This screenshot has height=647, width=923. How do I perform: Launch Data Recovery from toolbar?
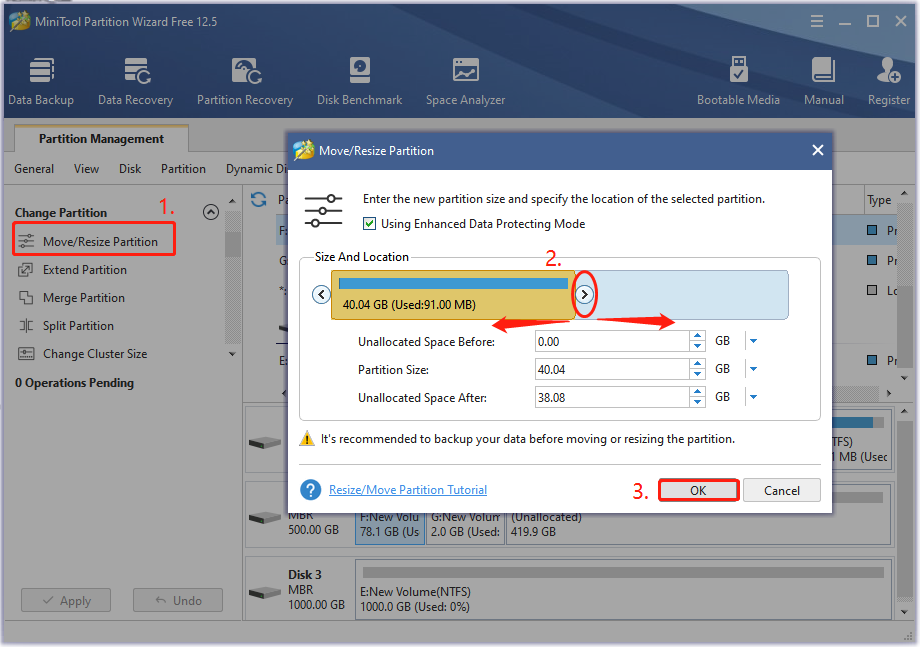pos(135,81)
